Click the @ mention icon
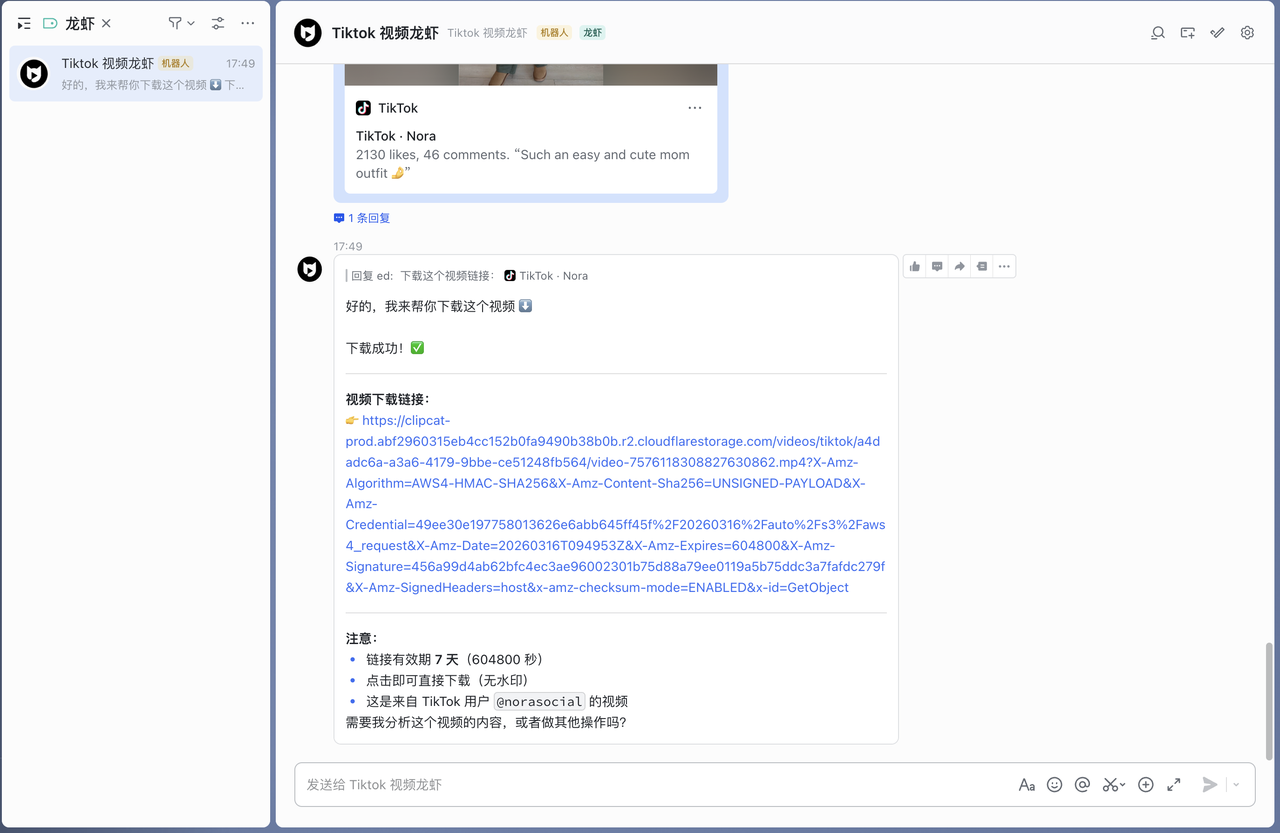The height and width of the screenshot is (833, 1280). 1082,785
